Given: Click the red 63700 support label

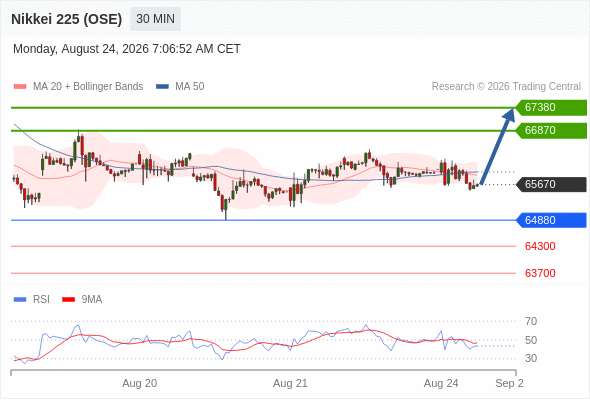Looking at the screenshot, I should pos(540,273).
